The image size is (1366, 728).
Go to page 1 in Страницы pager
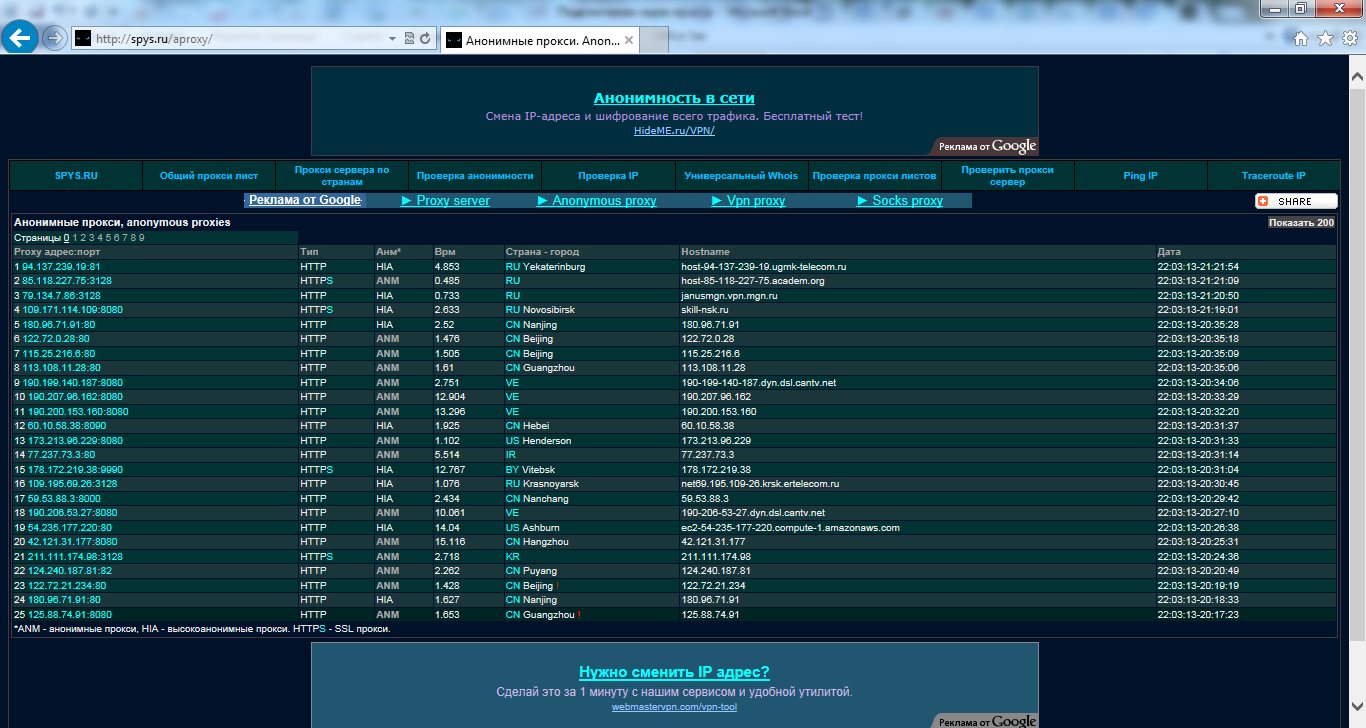pos(75,238)
